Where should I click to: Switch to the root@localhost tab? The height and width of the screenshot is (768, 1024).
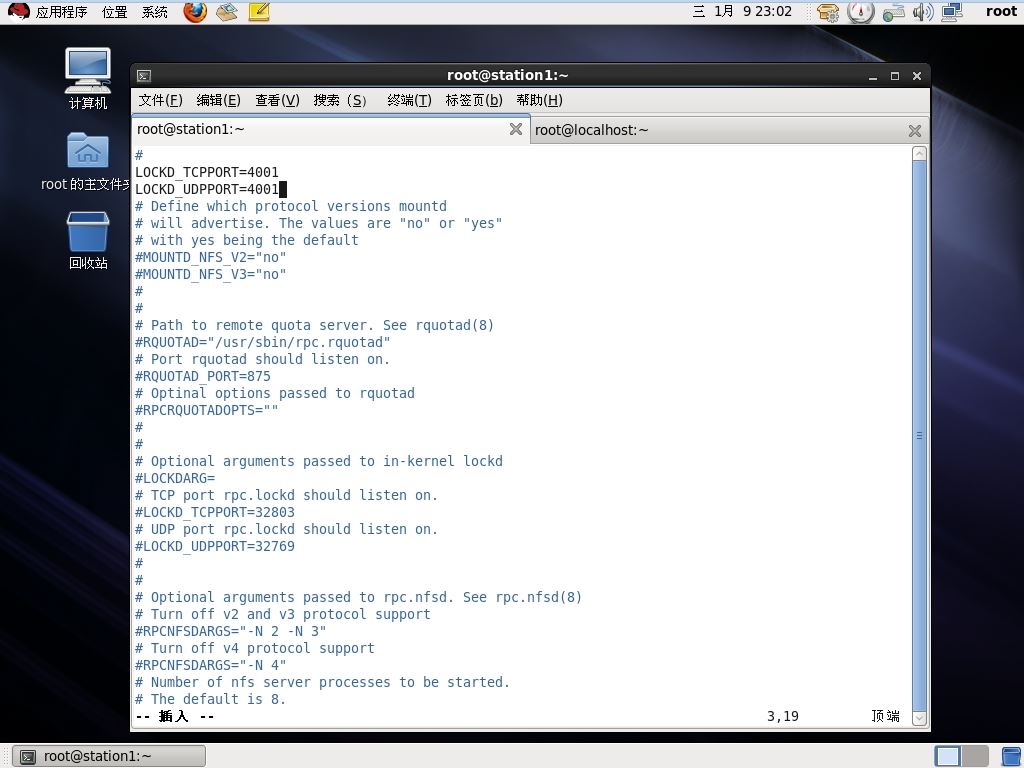[729, 130]
